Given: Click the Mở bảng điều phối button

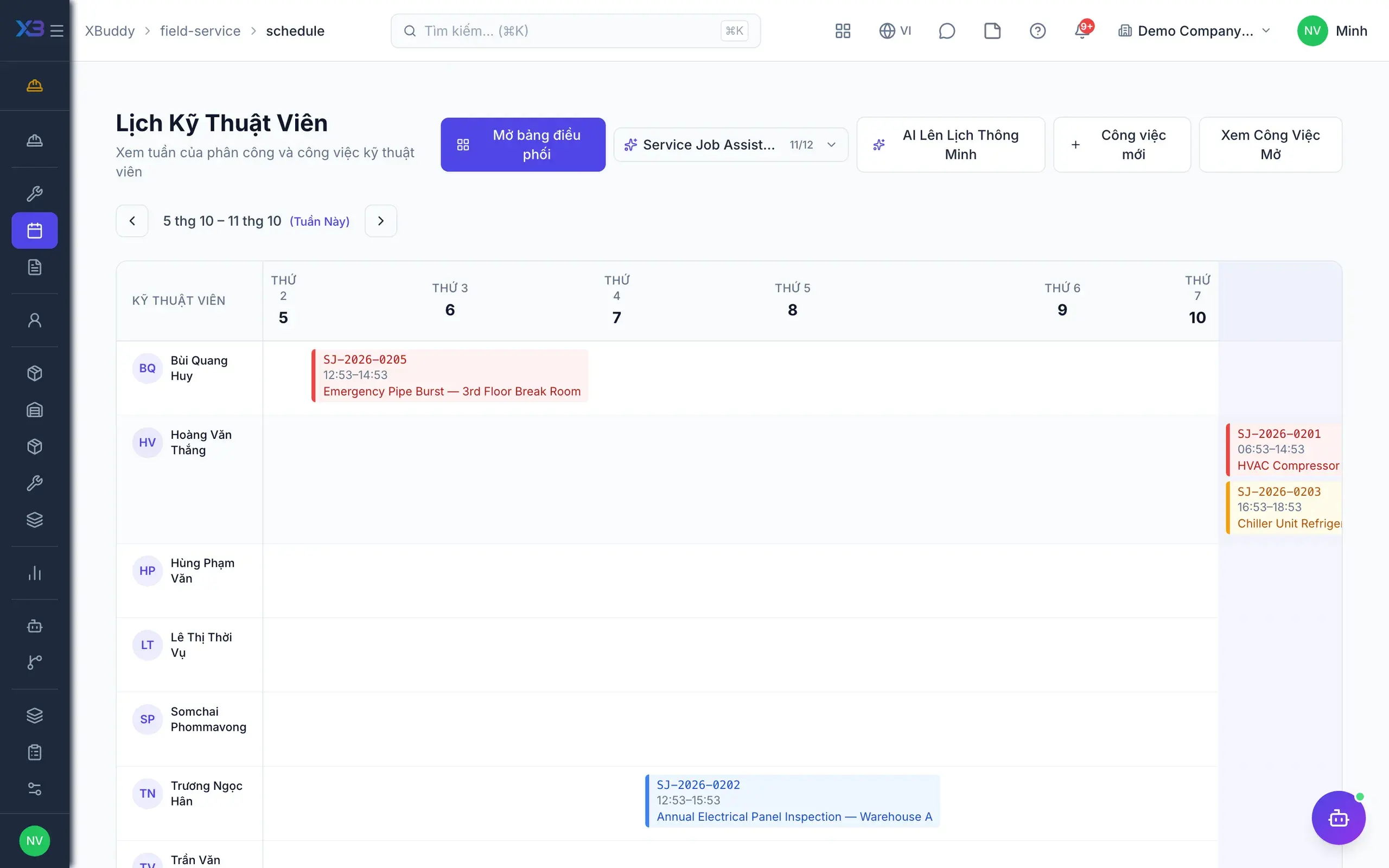Looking at the screenshot, I should [523, 145].
